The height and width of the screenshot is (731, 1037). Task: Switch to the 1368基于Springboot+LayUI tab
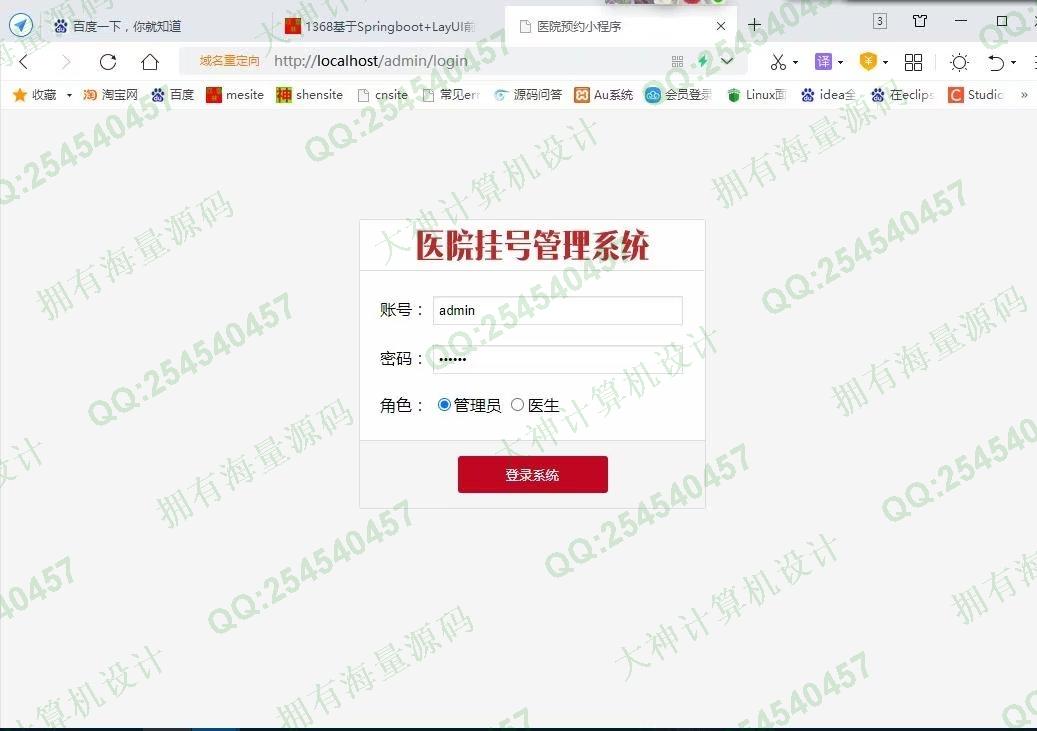(380, 26)
